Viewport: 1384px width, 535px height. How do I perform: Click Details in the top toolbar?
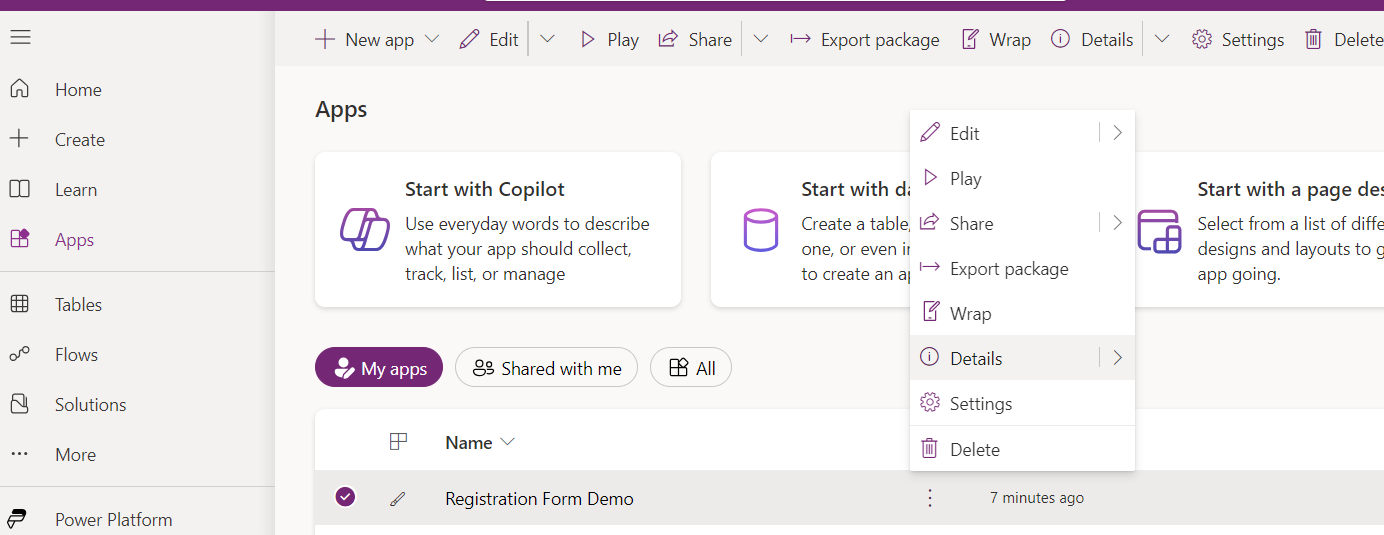[1092, 40]
